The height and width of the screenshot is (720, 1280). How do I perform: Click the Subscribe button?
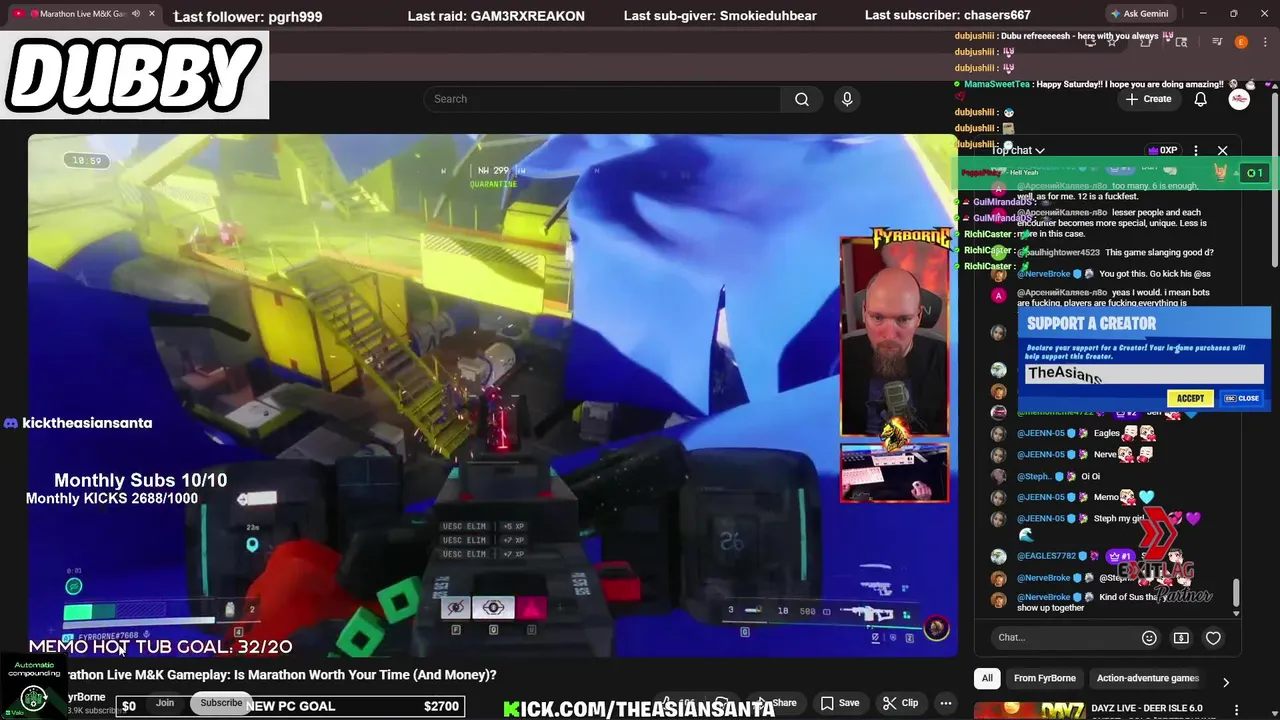point(221,703)
